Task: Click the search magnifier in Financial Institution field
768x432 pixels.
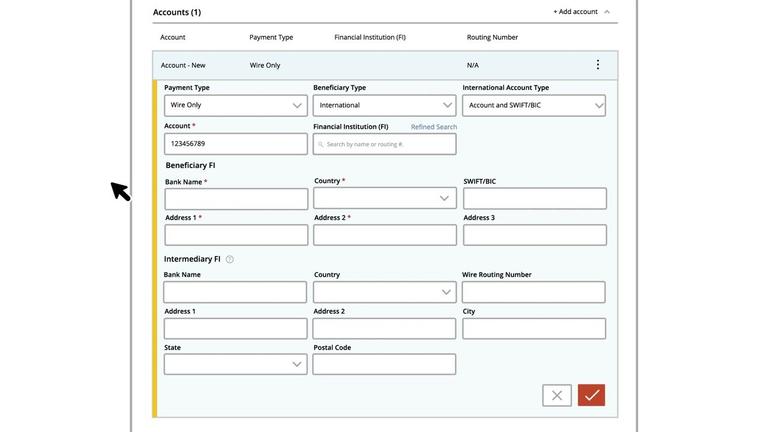Action: [x=321, y=144]
